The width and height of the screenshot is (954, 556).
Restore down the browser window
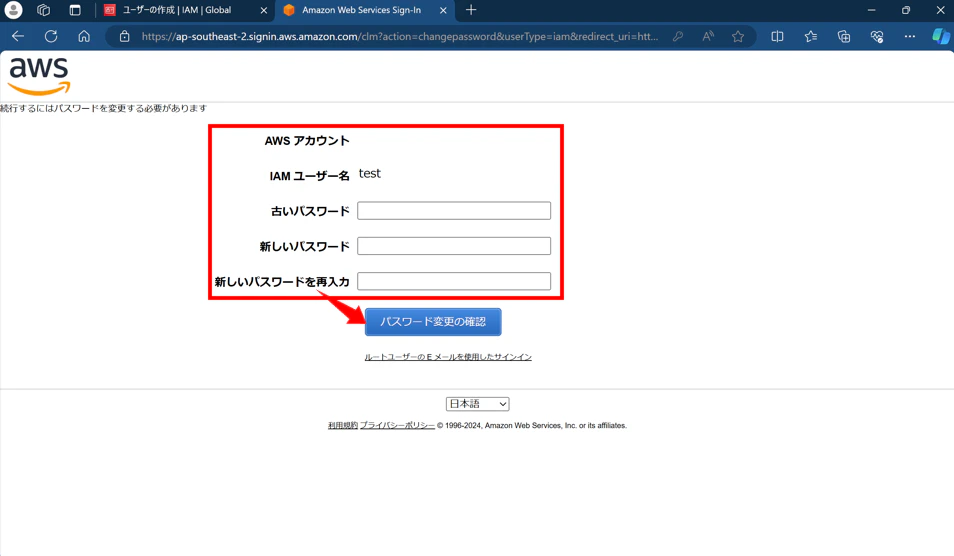[x=906, y=10]
